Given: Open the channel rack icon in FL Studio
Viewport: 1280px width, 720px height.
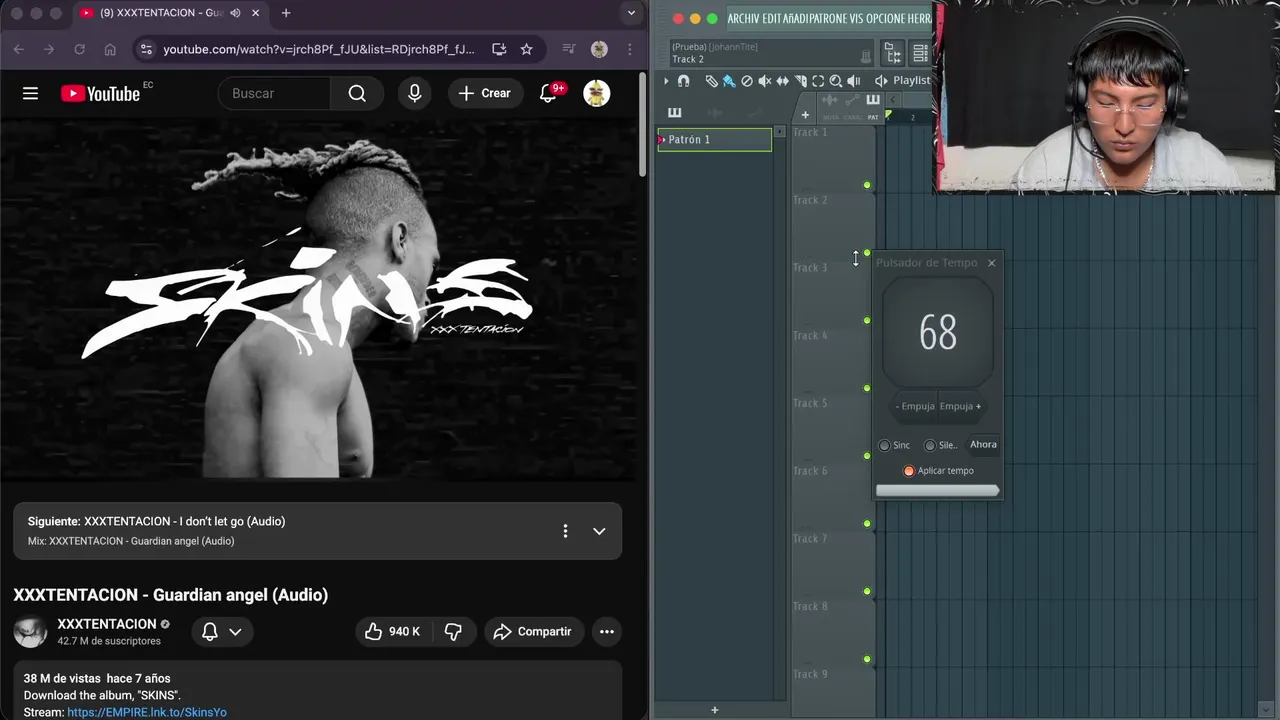Looking at the screenshot, I should click(920, 53).
